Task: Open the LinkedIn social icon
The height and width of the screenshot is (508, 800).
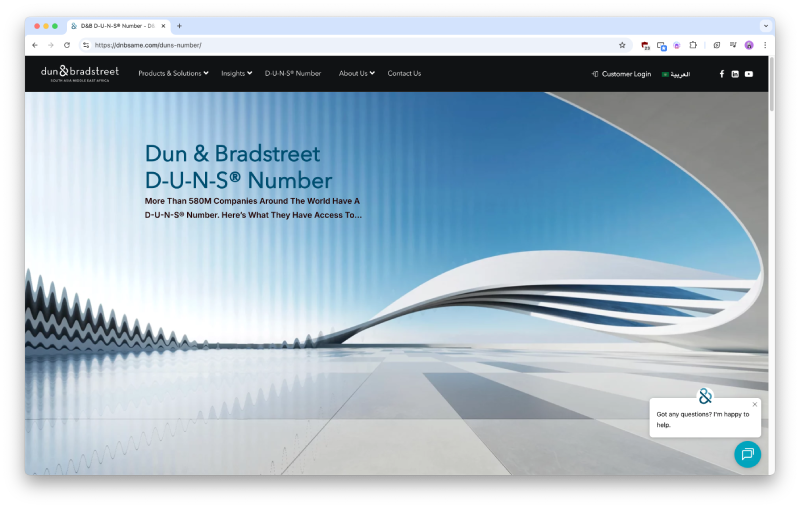Action: click(735, 74)
